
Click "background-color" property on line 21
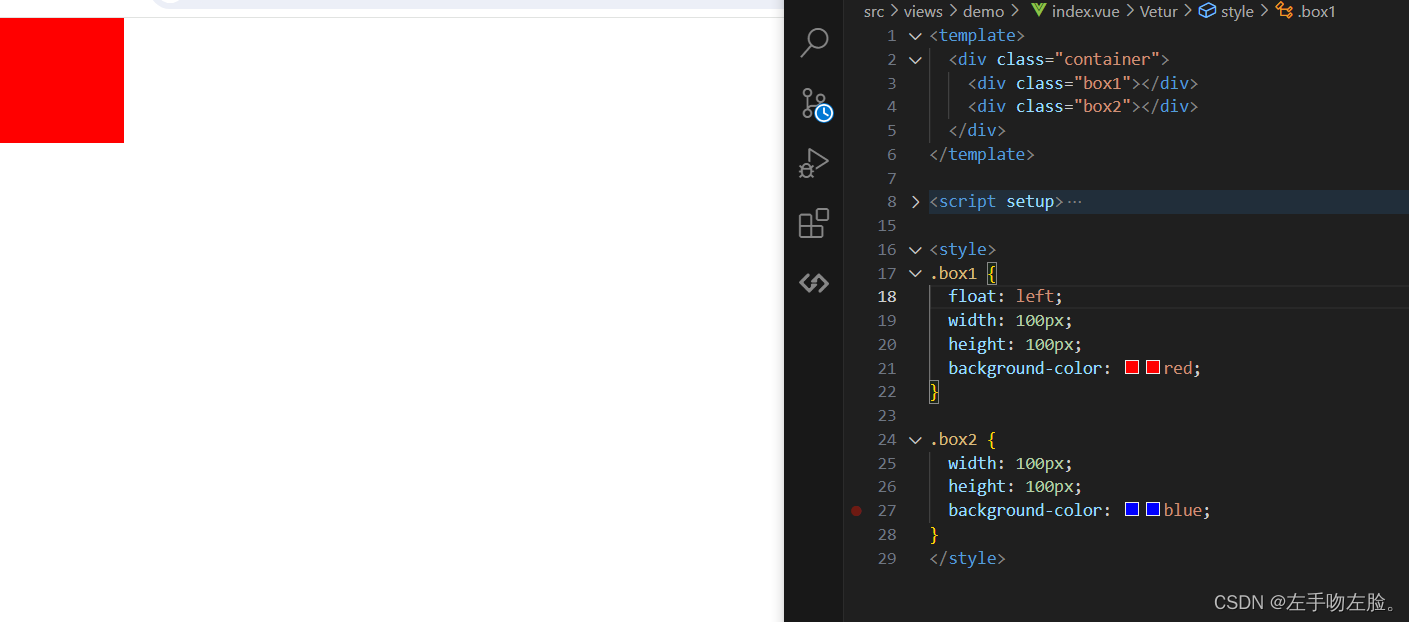pyautogui.click(x=1025, y=369)
